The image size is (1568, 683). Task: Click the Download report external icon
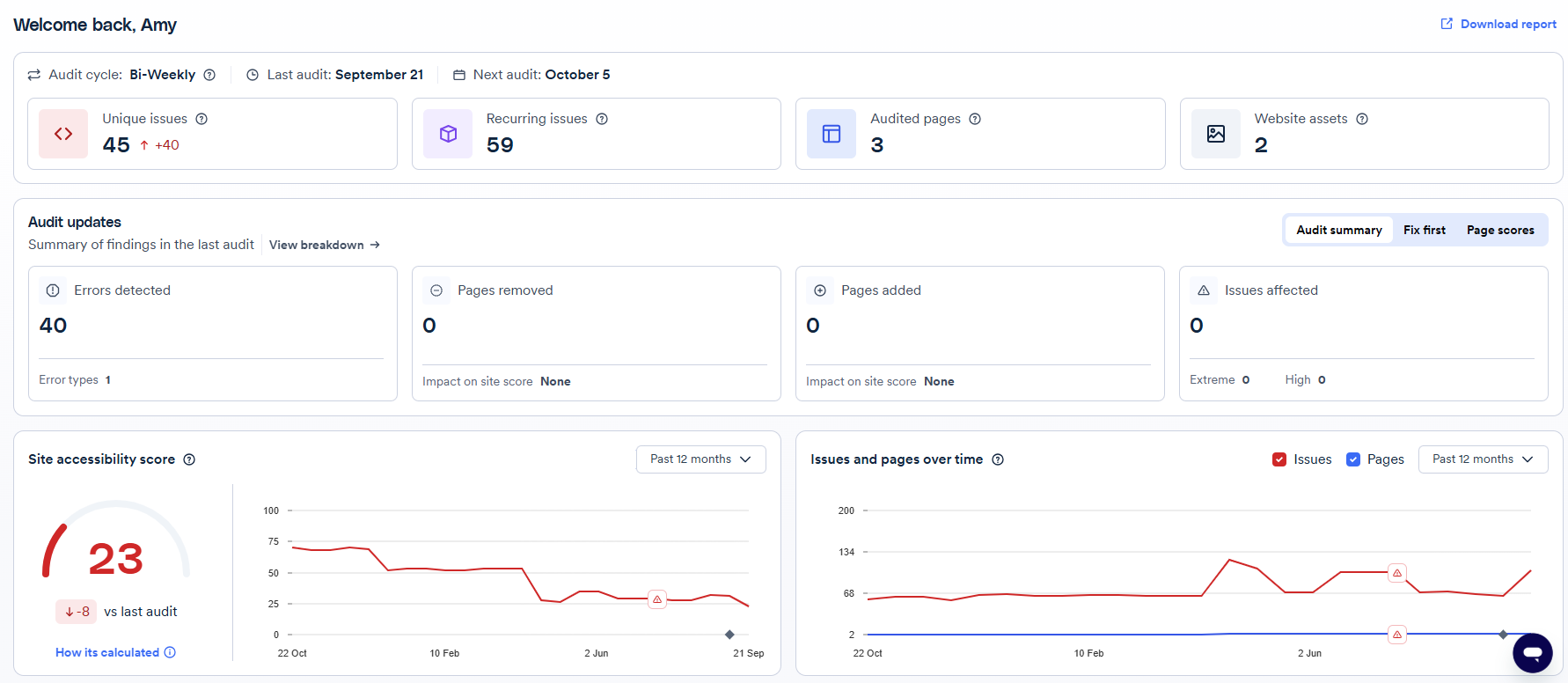click(1447, 24)
